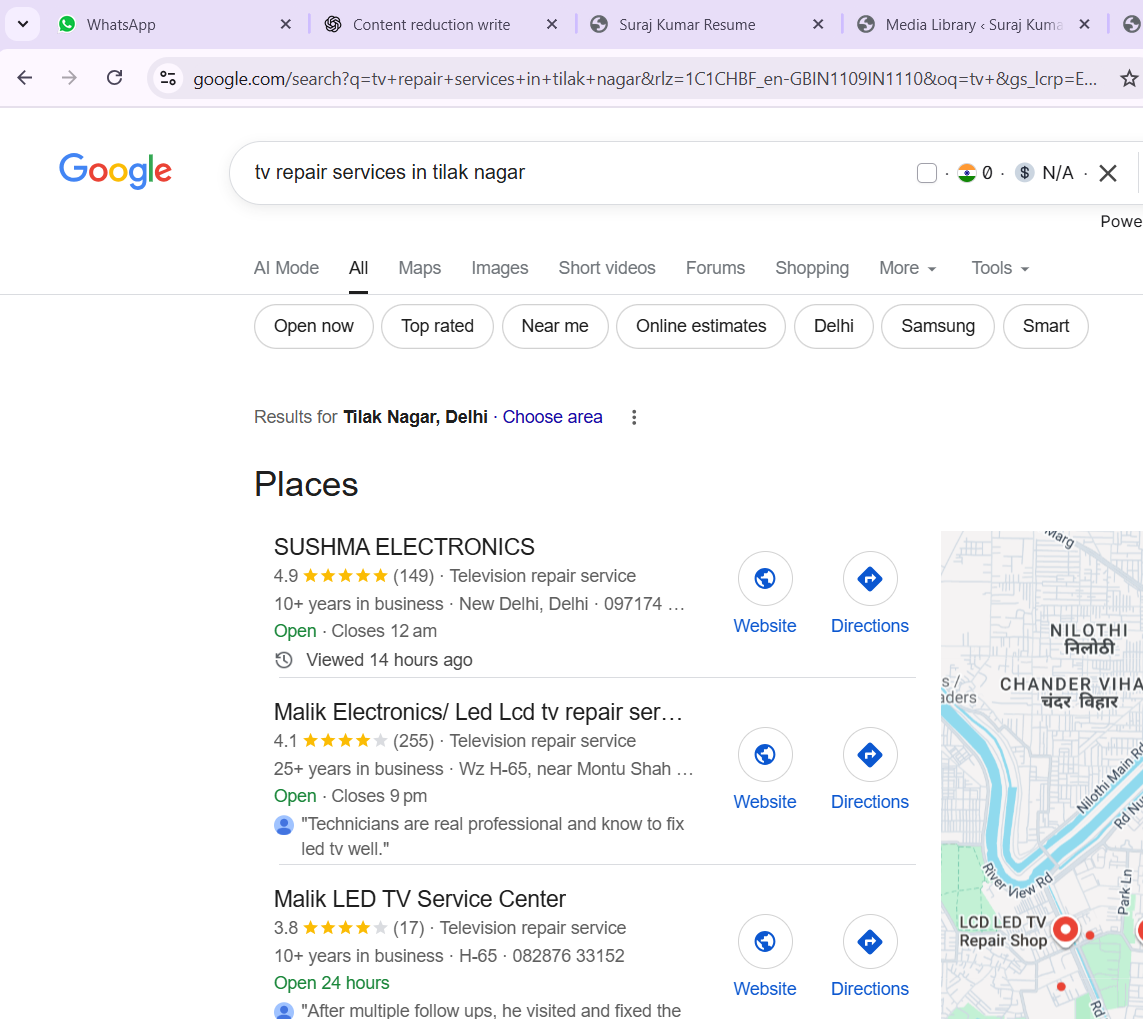Click the Google logo
The height and width of the screenshot is (1019, 1143).
115,171
